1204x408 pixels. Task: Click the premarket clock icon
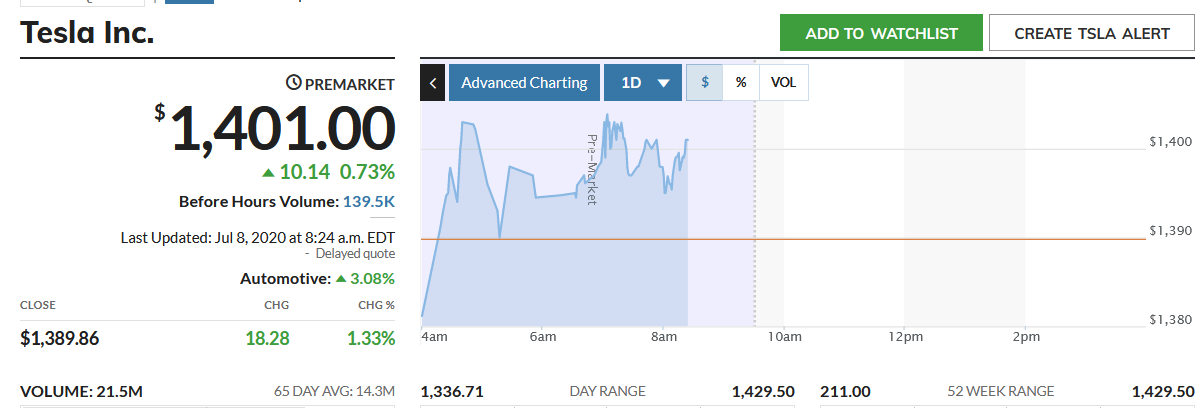point(293,83)
